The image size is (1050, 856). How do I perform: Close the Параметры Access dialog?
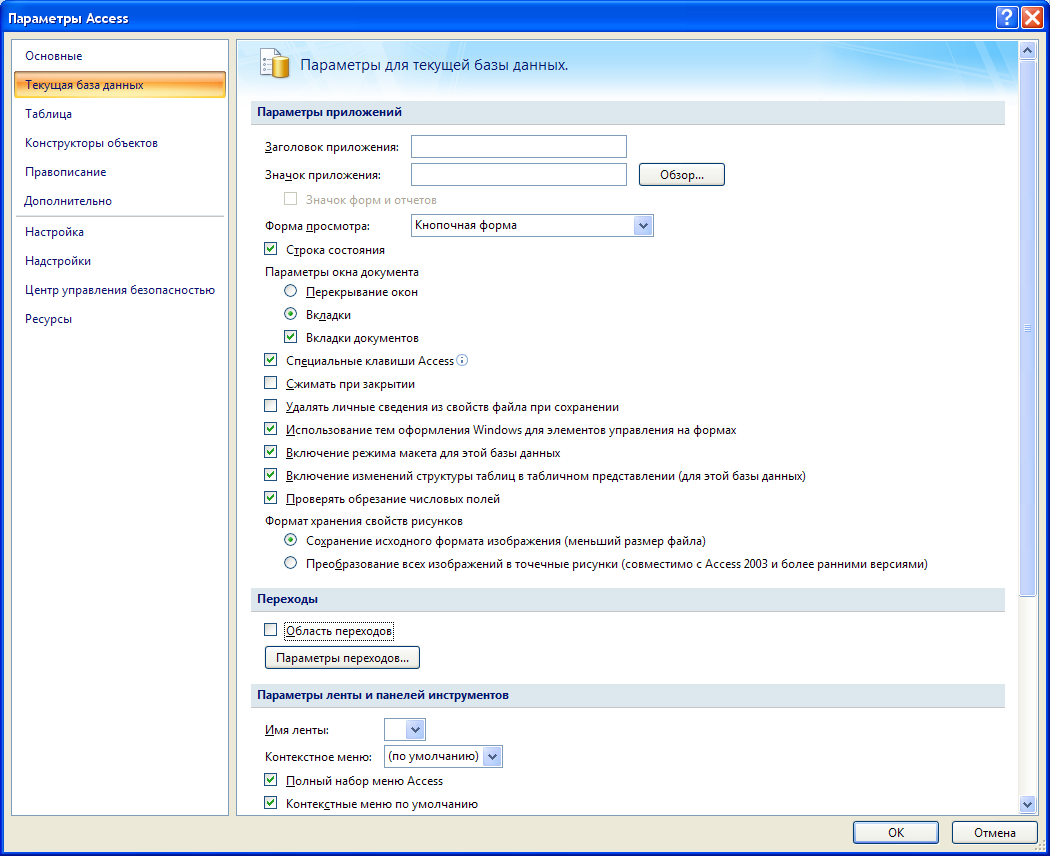(x=1032, y=17)
